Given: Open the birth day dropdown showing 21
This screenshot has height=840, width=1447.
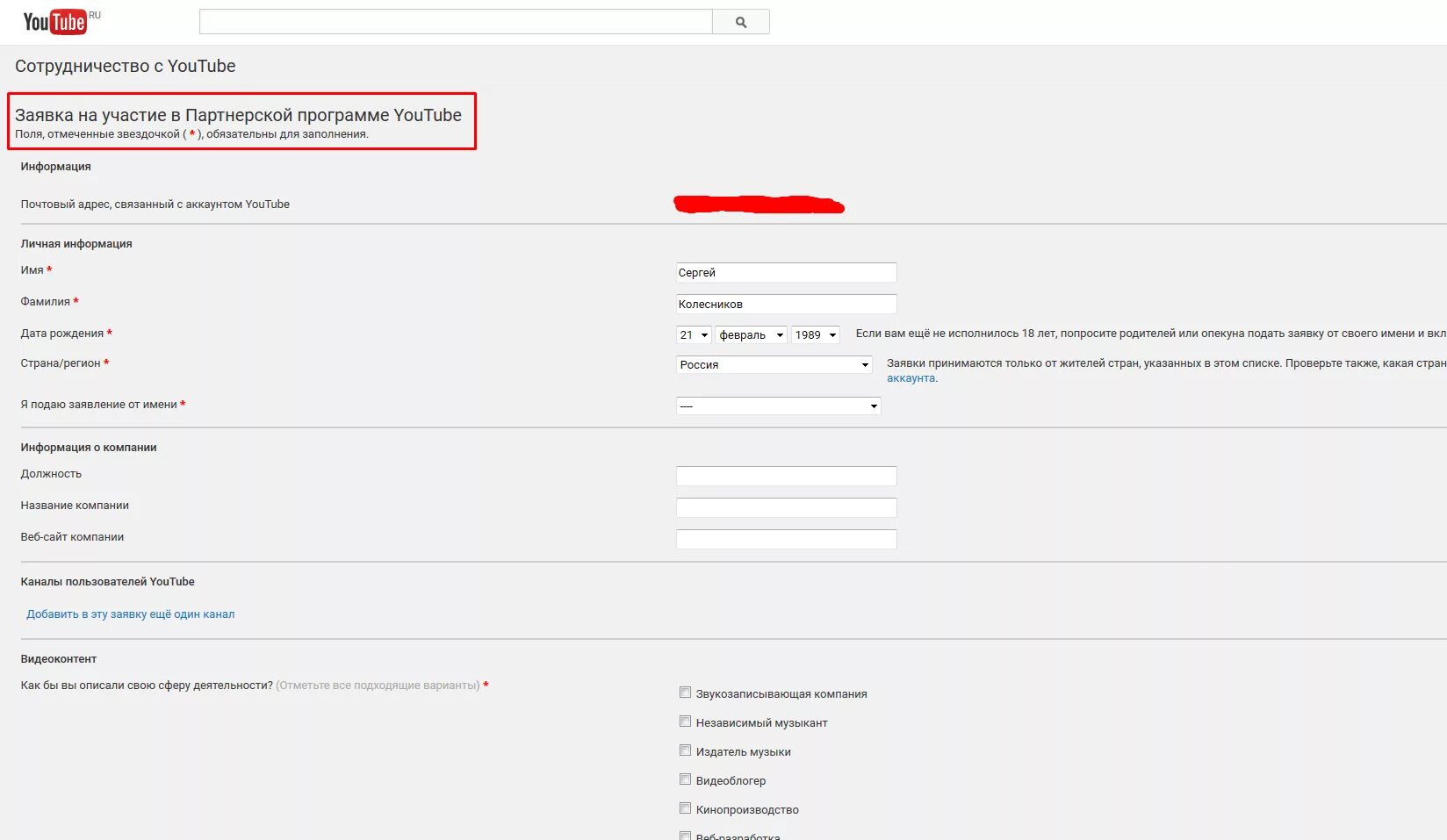Looking at the screenshot, I should pos(694,335).
